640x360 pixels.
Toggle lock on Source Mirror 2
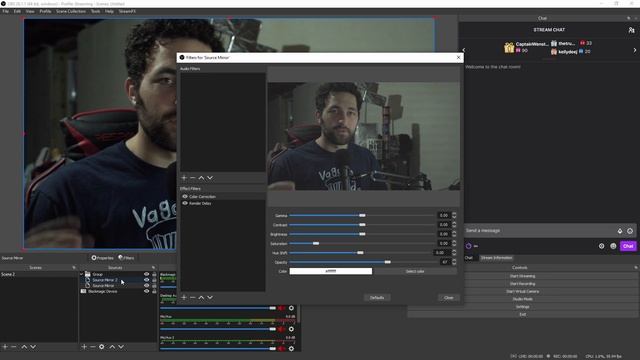tap(154, 280)
